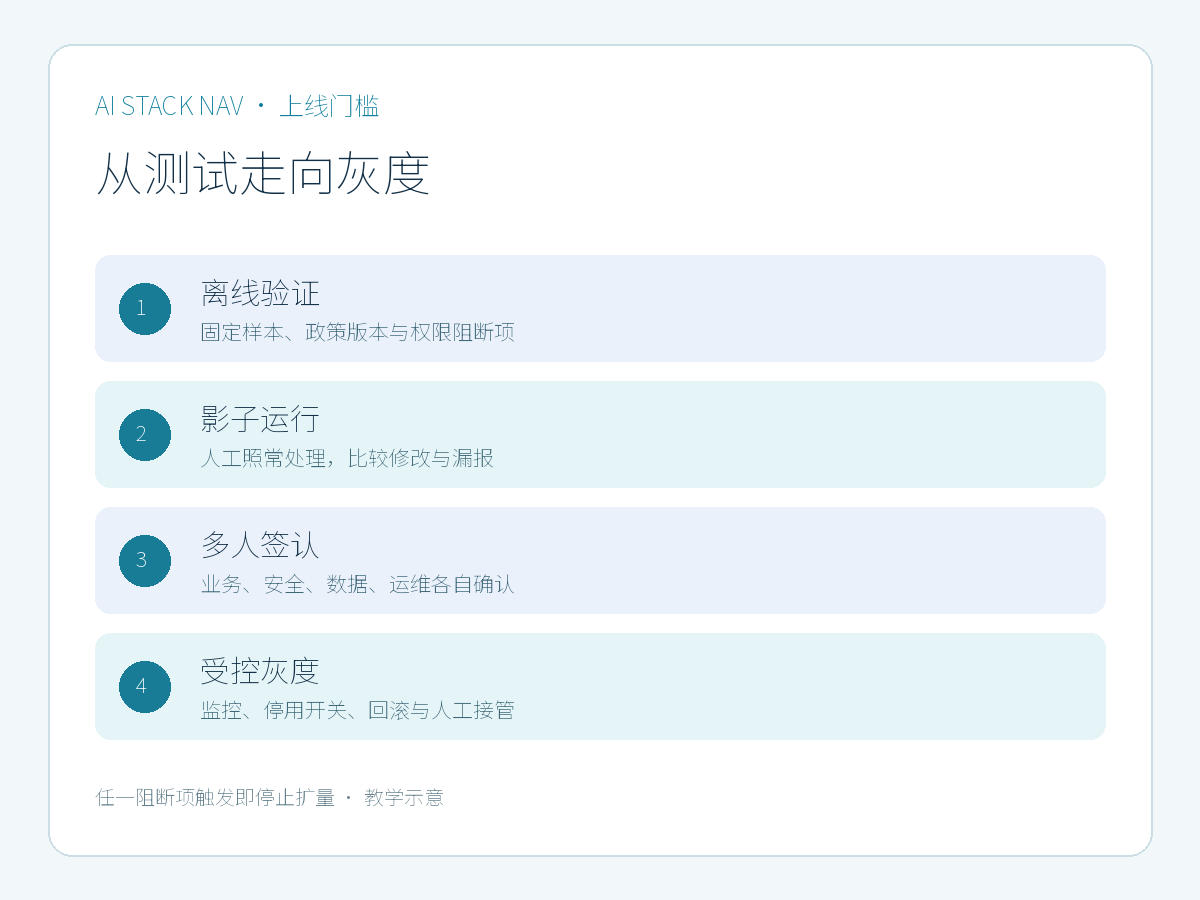Click the 上线门槛 header label
1200x900 pixels.
click(x=329, y=106)
